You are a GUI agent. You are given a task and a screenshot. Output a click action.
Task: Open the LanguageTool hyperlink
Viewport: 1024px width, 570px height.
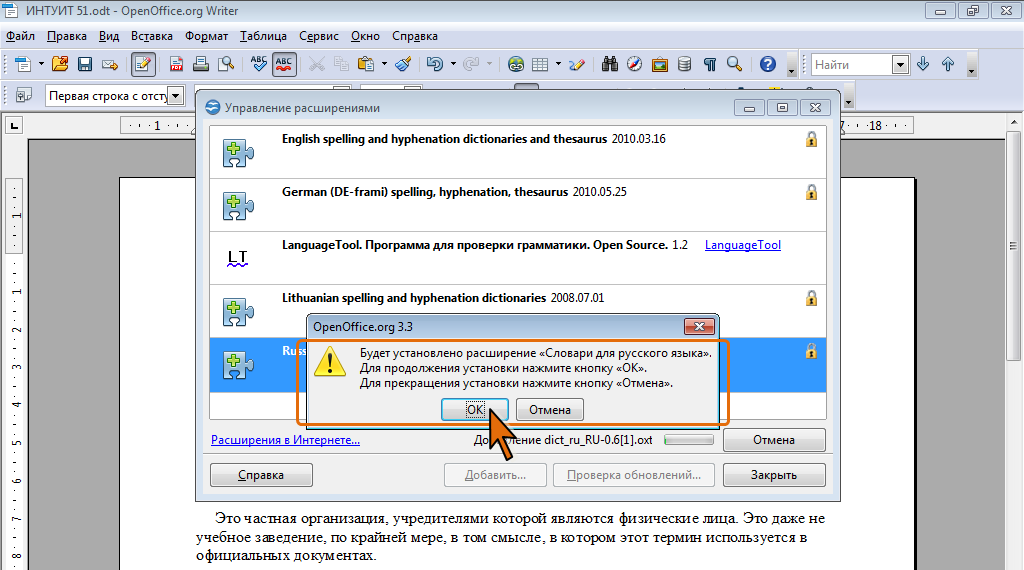click(742, 245)
